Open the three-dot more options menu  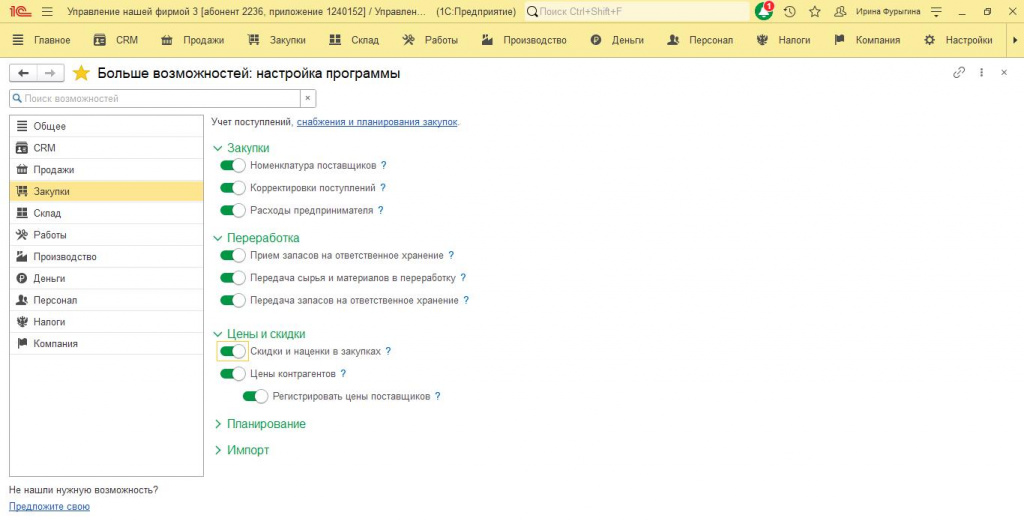tap(981, 72)
